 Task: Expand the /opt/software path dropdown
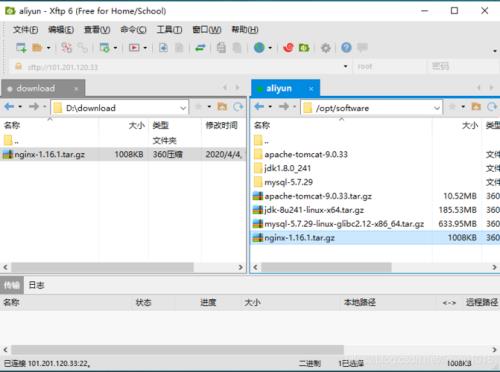pos(437,108)
